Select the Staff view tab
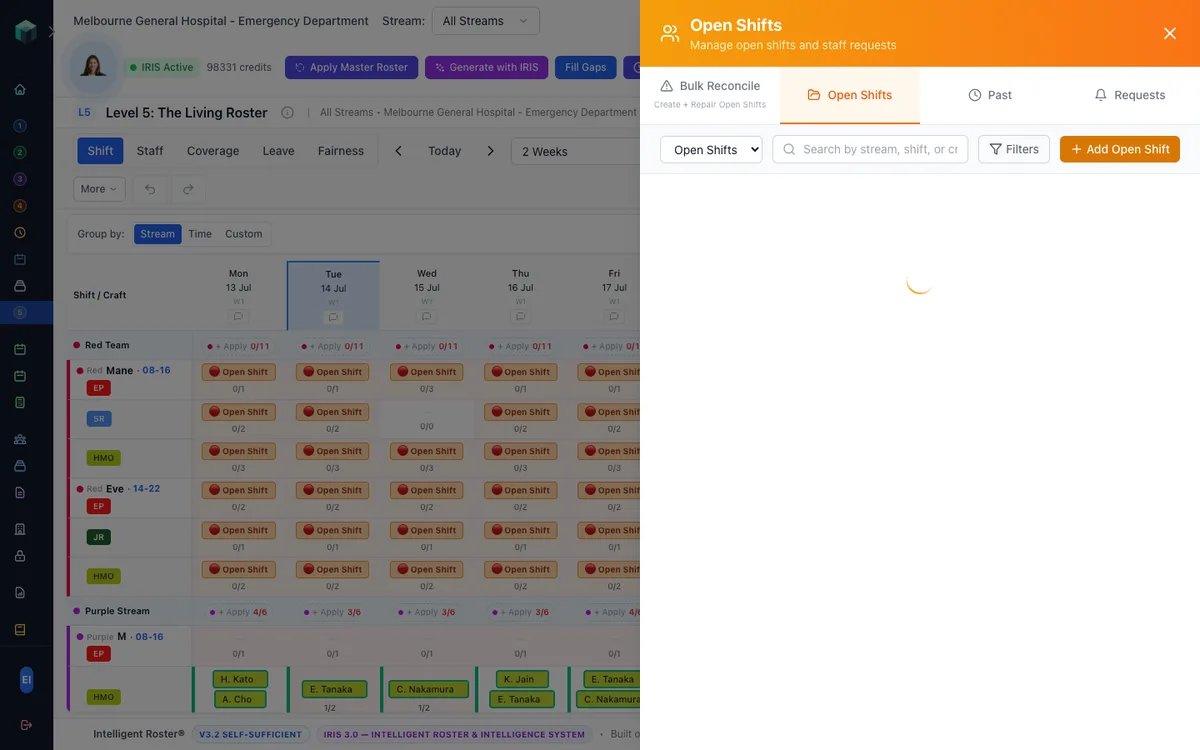The image size is (1200, 750). [150, 151]
